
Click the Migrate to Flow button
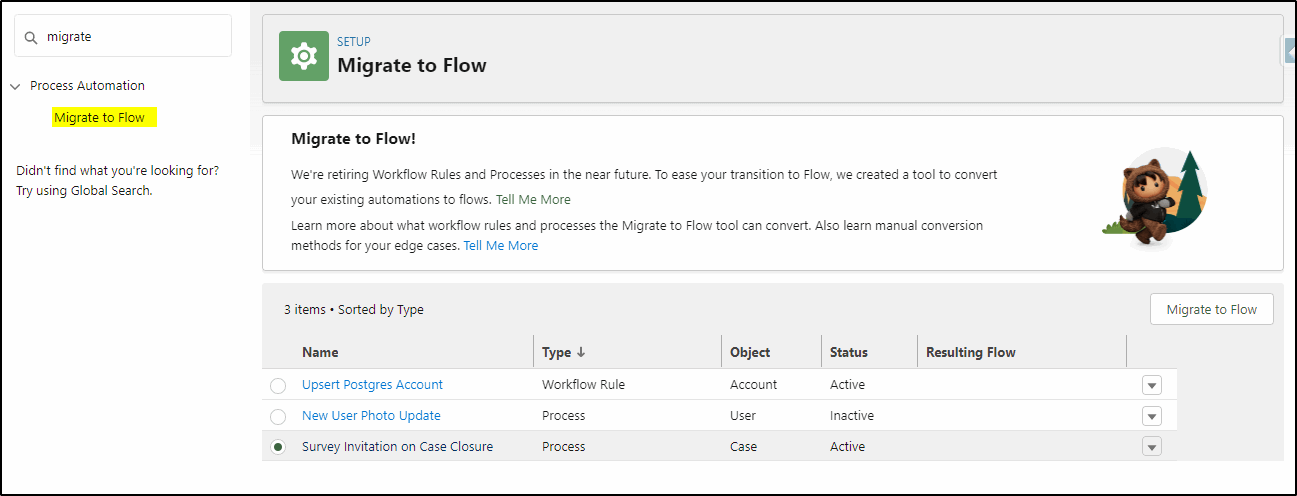1211,309
